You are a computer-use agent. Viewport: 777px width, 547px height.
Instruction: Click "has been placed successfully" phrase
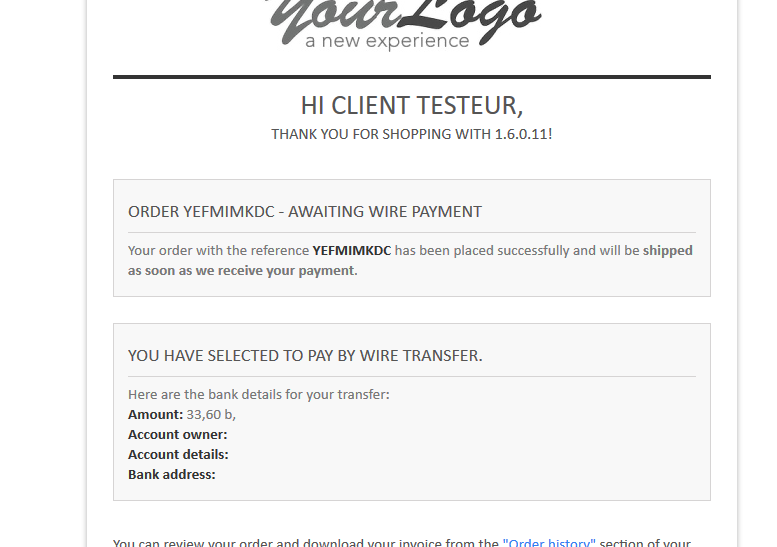coord(482,251)
